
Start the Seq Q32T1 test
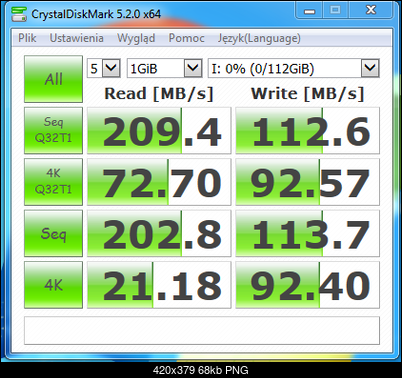[53, 130]
